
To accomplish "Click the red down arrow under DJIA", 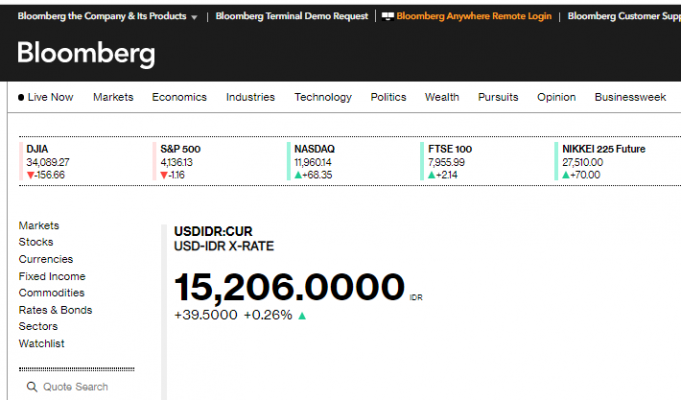I will click(x=31, y=175).
